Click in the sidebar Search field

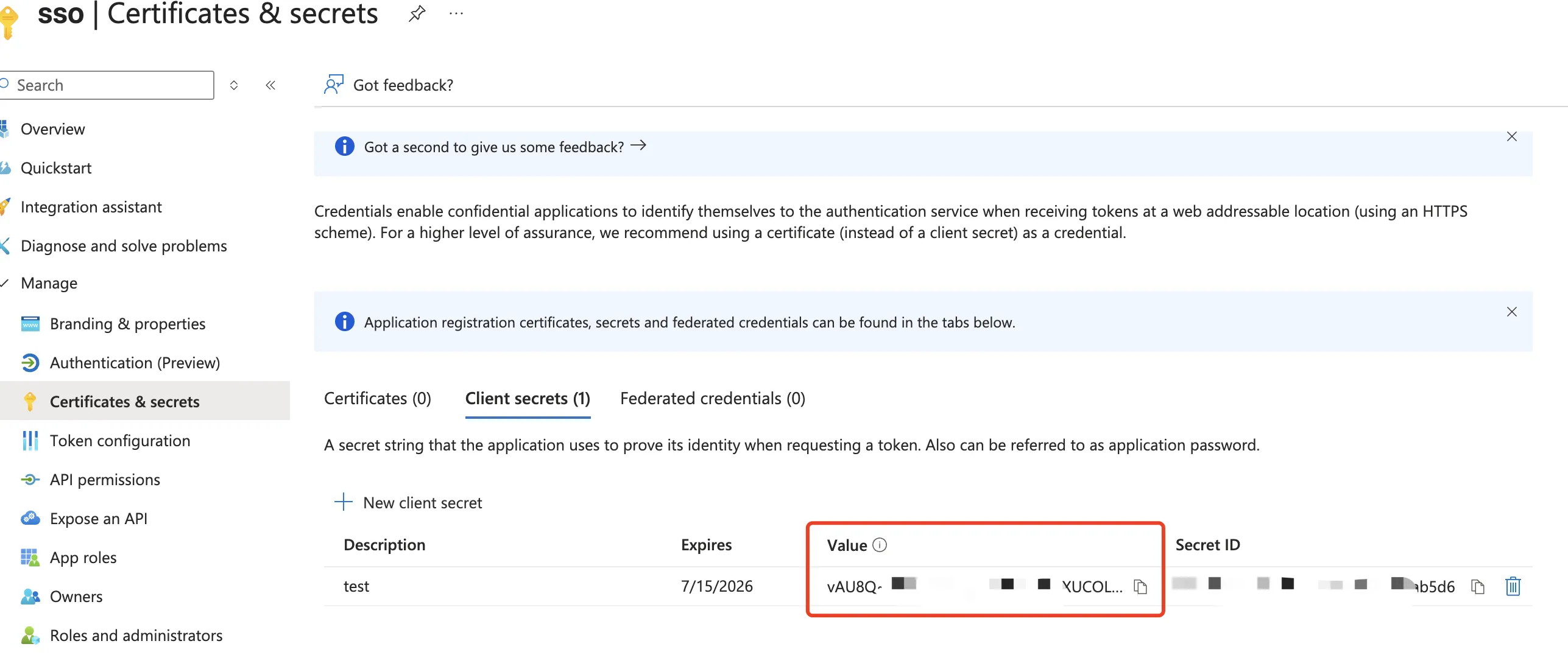pyautogui.click(x=110, y=85)
